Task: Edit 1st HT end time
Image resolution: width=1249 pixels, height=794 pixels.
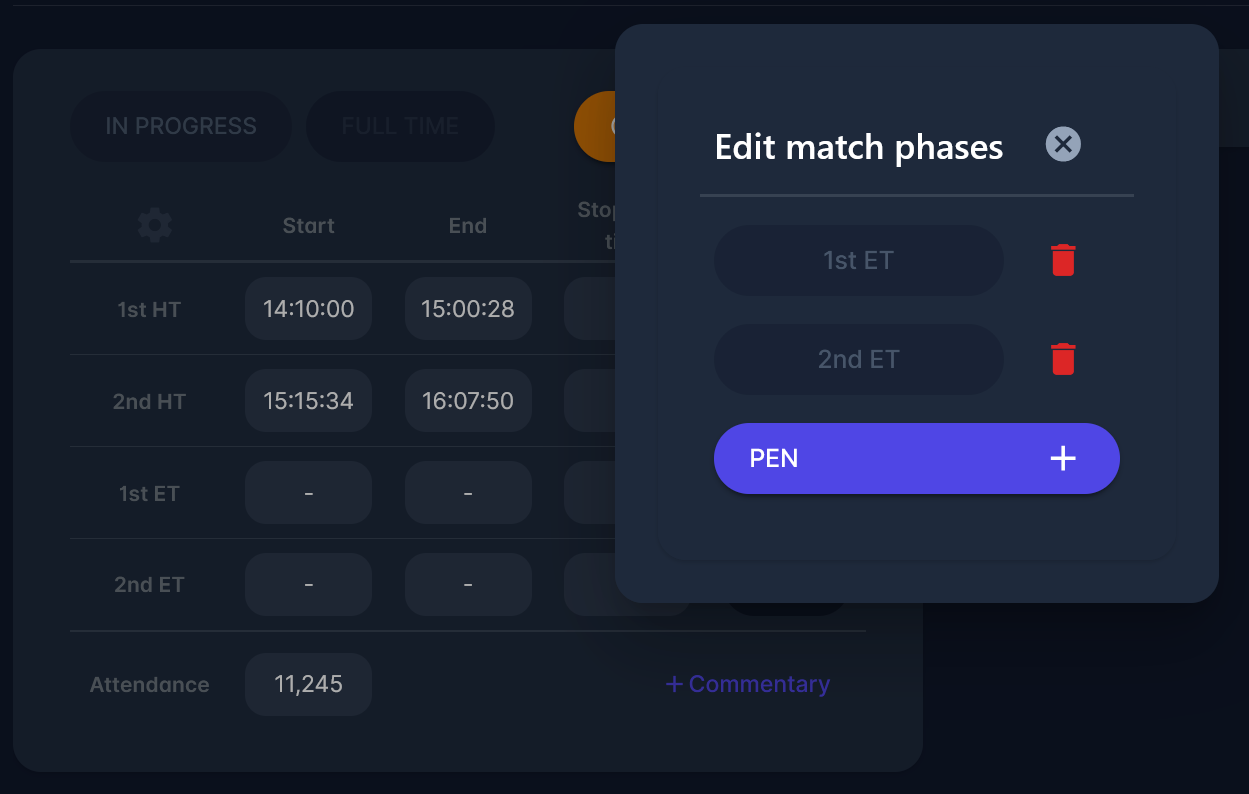Action: point(468,309)
